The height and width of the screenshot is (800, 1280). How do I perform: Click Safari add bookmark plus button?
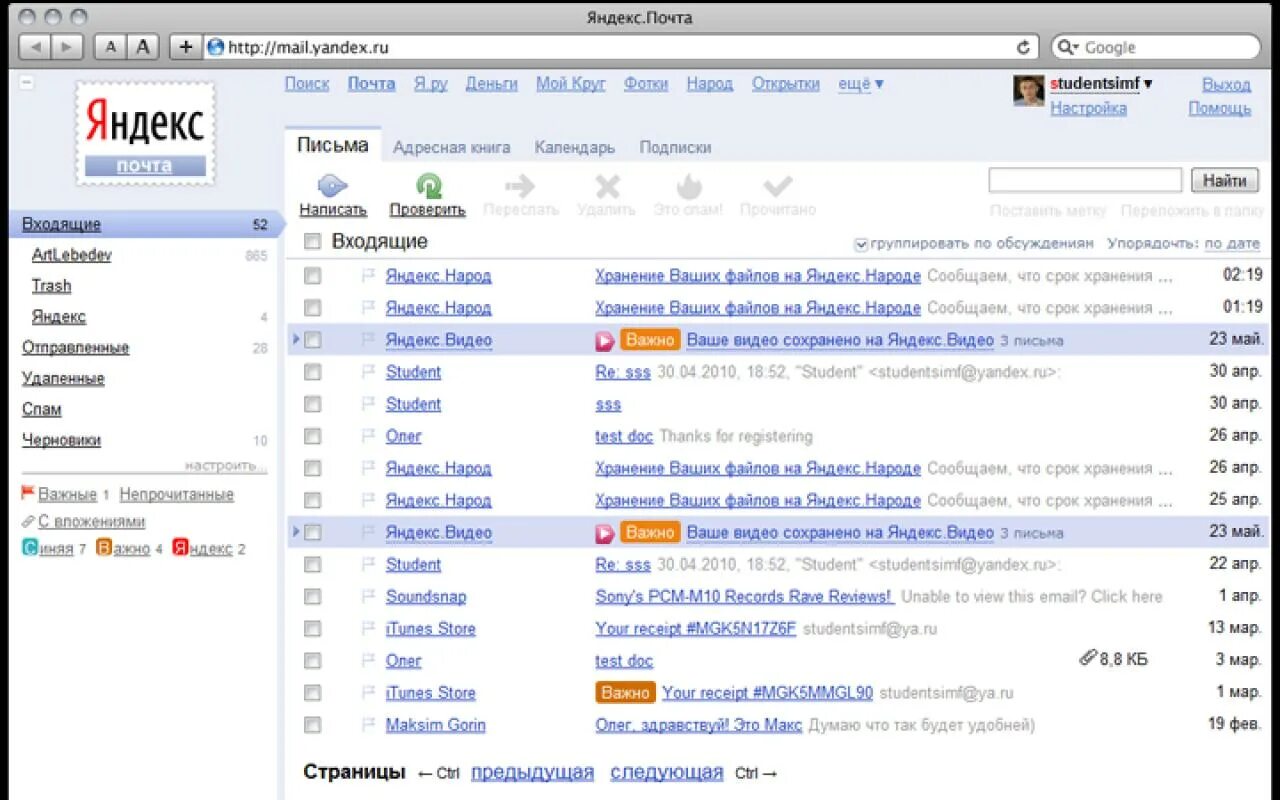point(186,47)
